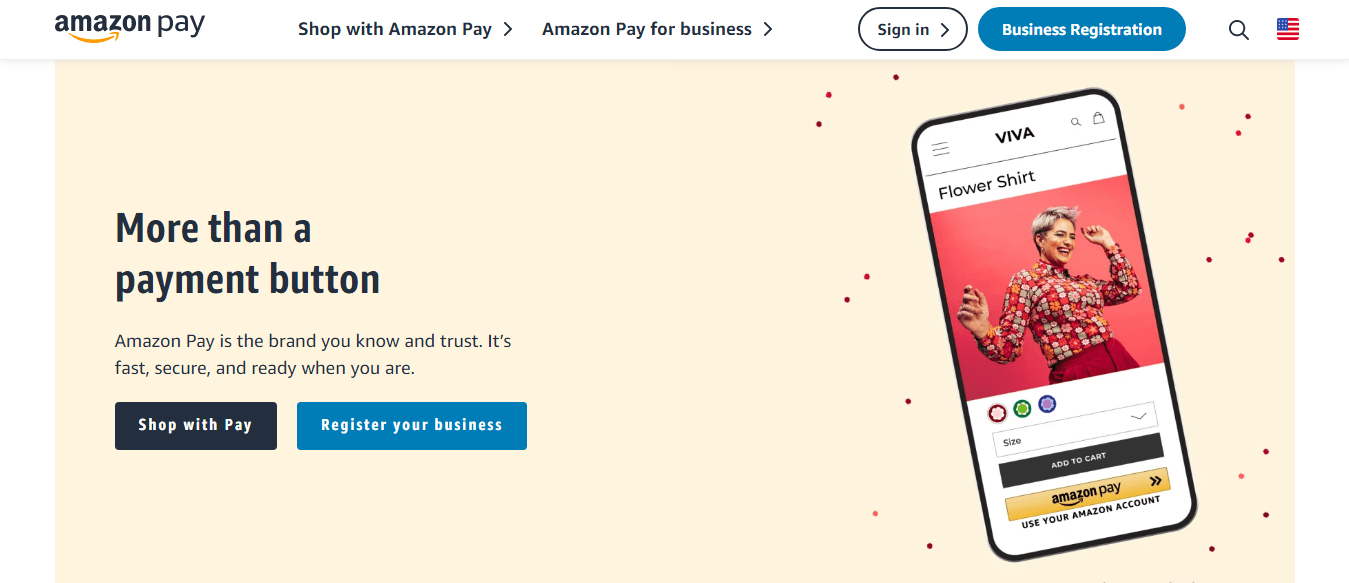The height and width of the screenshot is (583, 1349).
Task: Select the purple color swatch option
Action: pyautogui.click(x=1047, y=404)
